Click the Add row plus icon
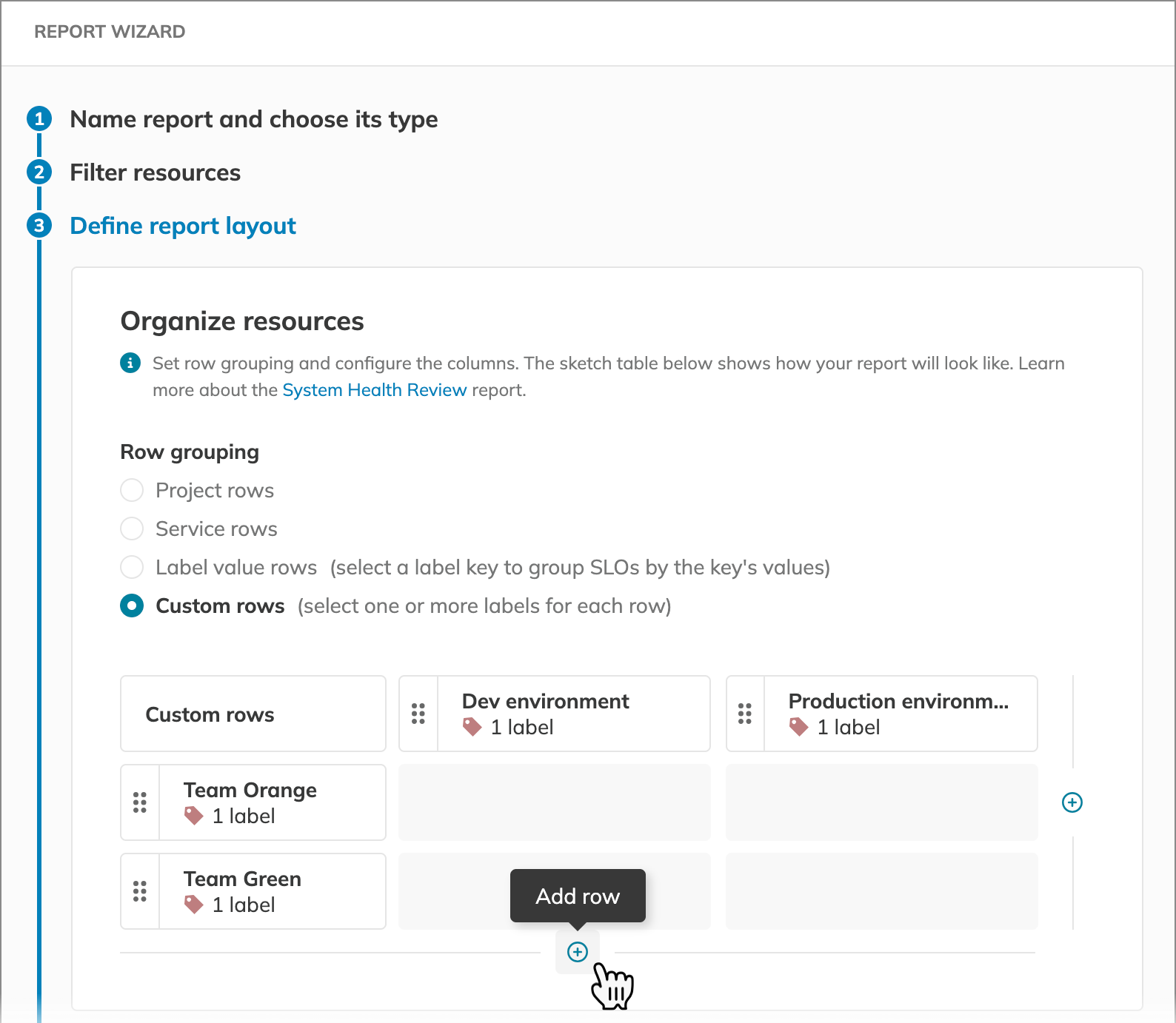 (x=577, y=951)
